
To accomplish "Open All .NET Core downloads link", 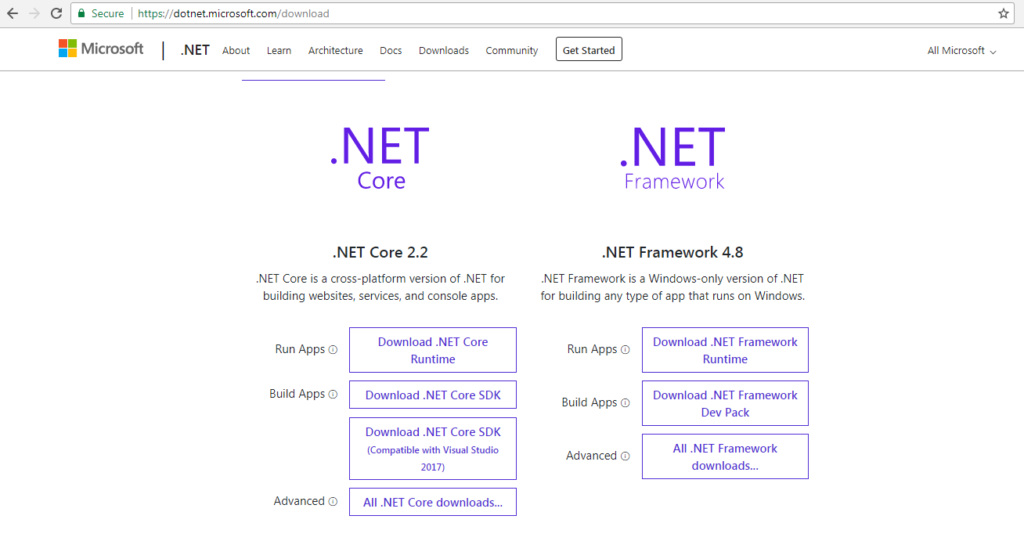I will coord(432,502).
